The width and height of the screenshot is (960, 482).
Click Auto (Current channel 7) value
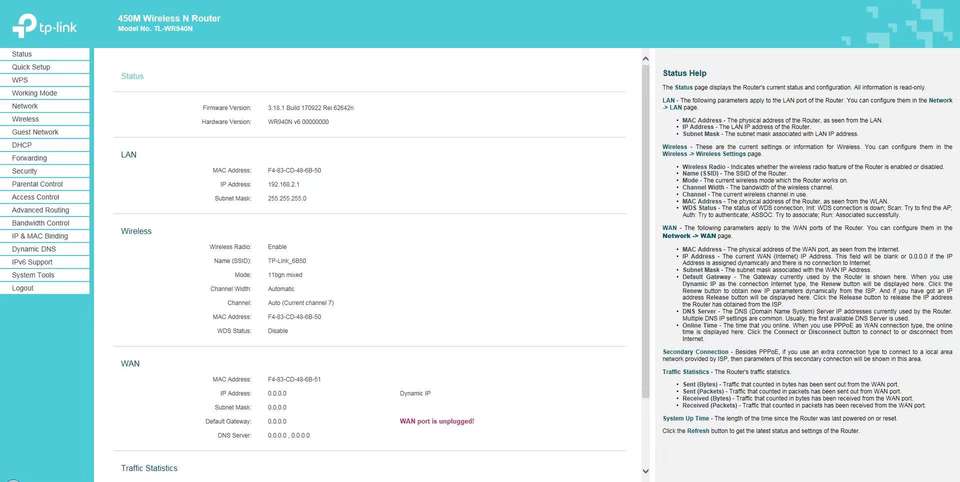click(x=301, y=303)
